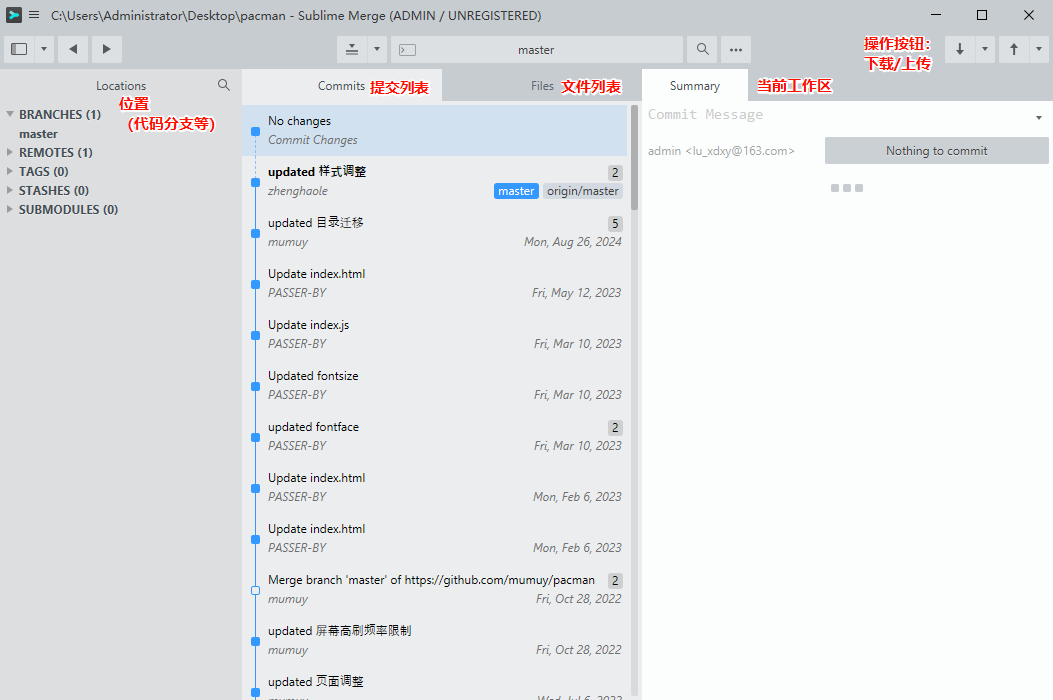Click the pull down-arrow button

[x=960, y=49]
